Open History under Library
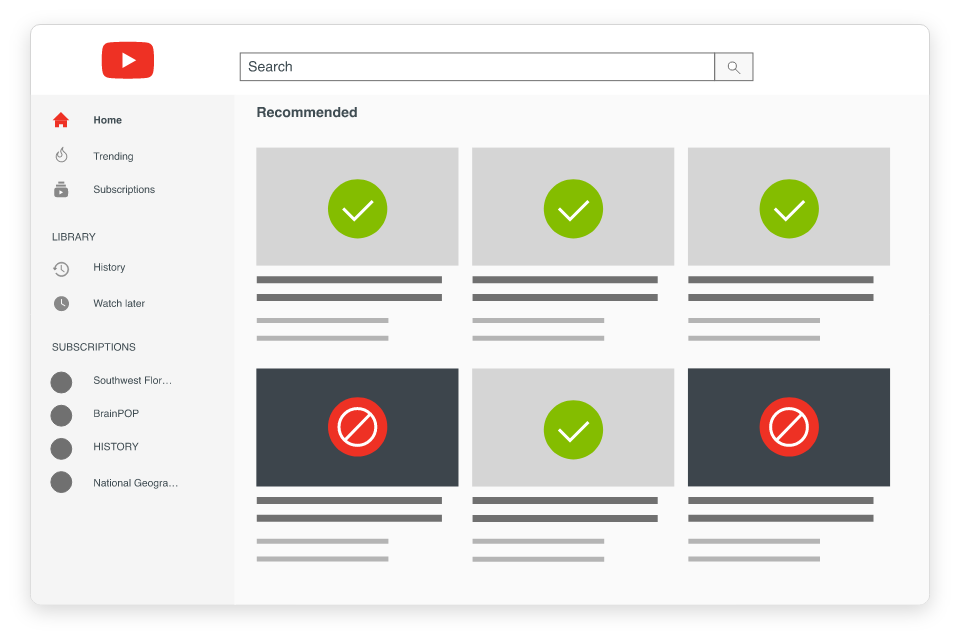The image size is (960, 641). tap(109, 267)
